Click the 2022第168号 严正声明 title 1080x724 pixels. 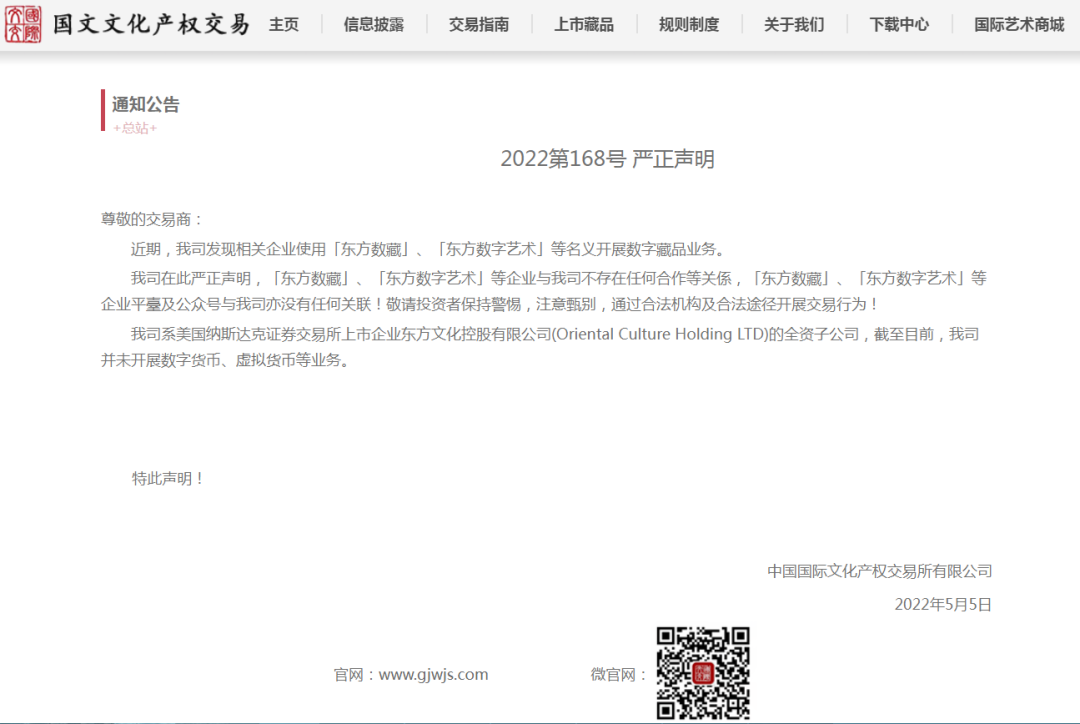(x=608, y=159)
